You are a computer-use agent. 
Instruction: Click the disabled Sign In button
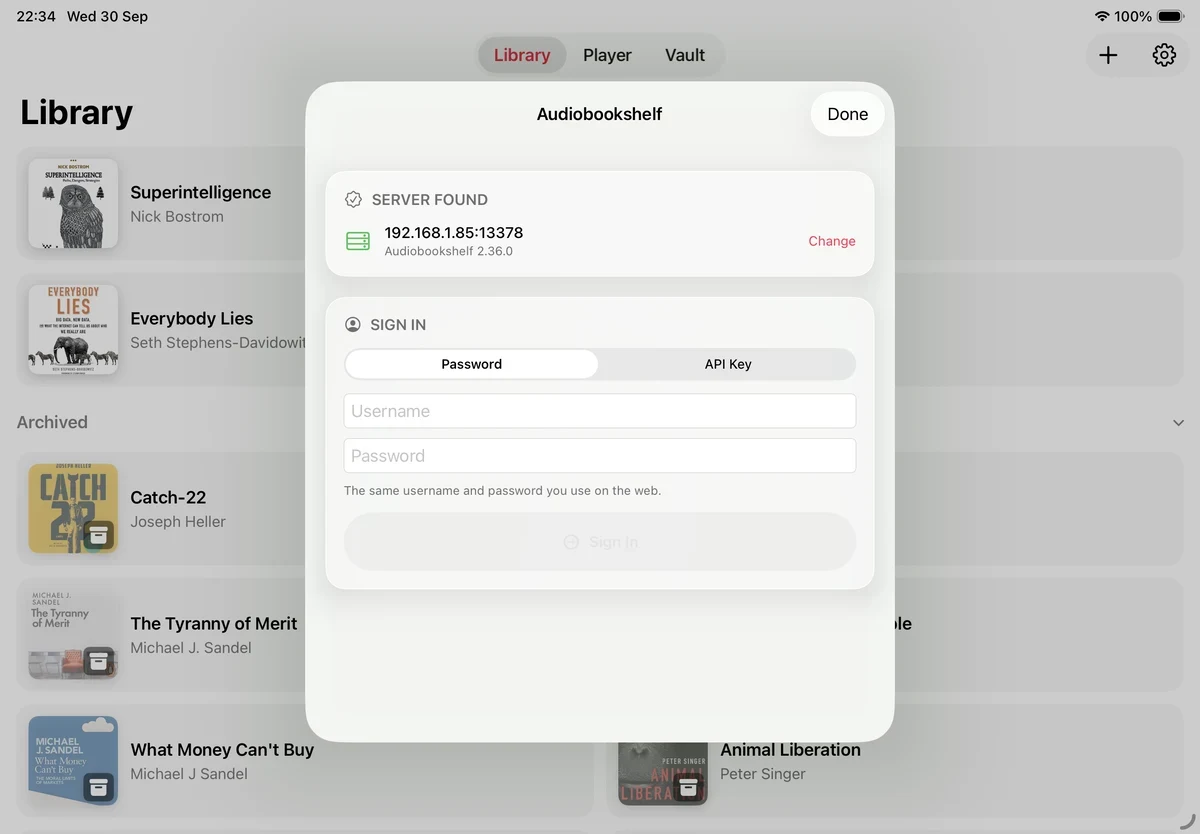click(x=600, y=542)
